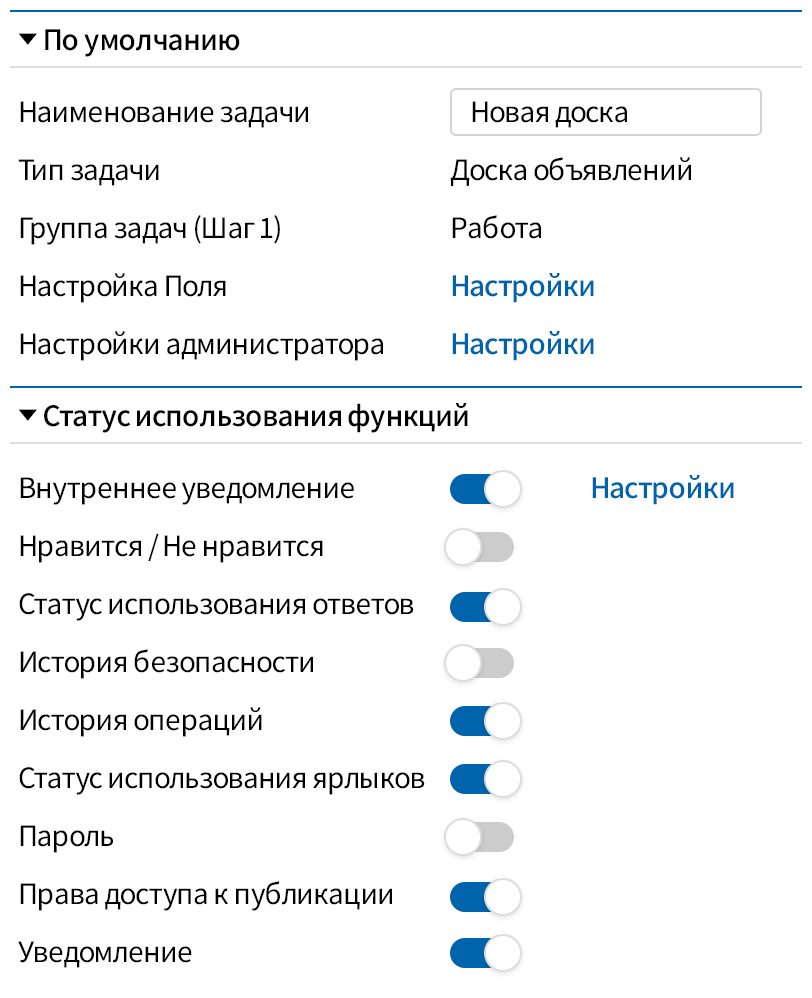The image size is (812, 998).
Task: Enable the "Нравится / Не нравится" toggle
Action: click(x=480, y=548)
